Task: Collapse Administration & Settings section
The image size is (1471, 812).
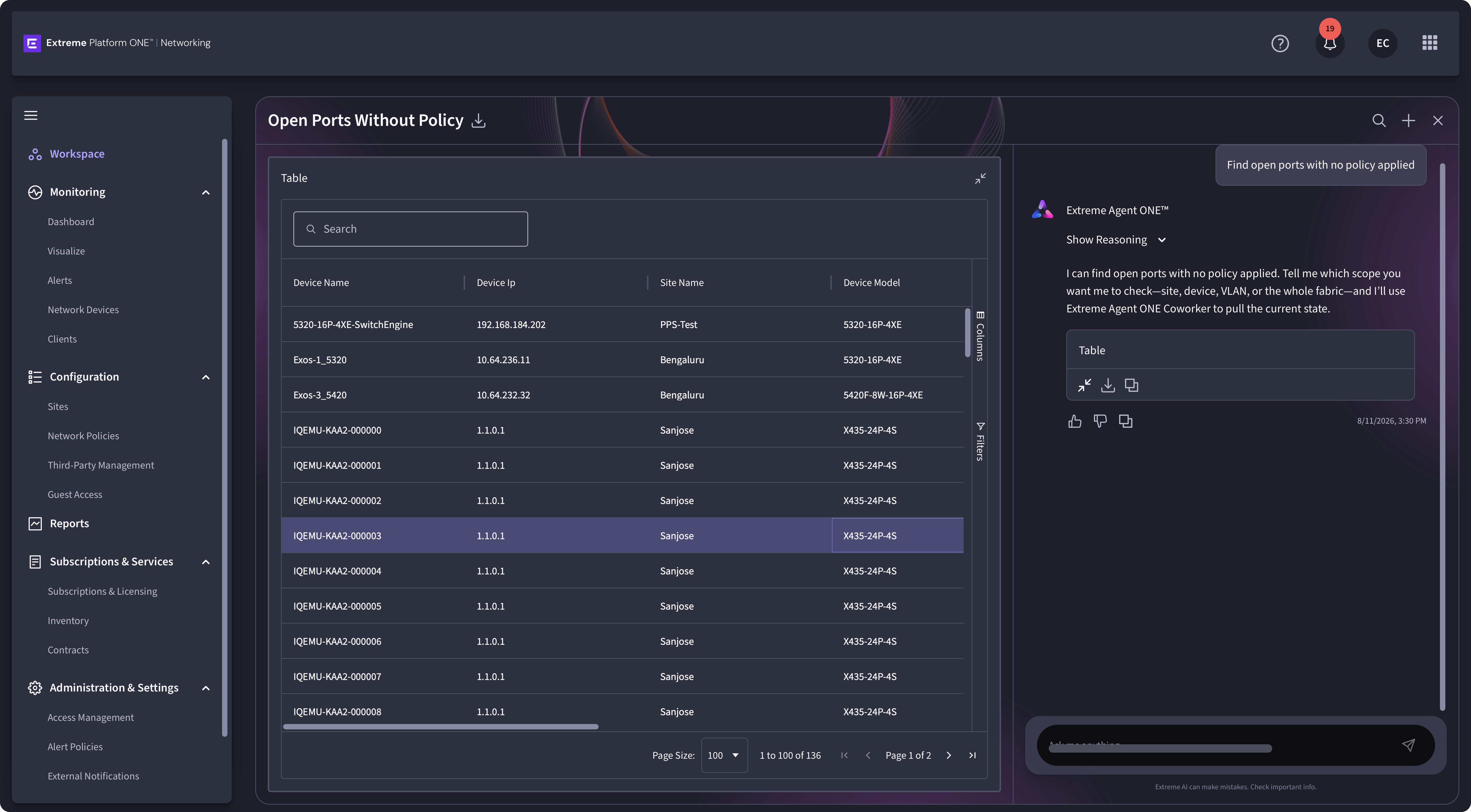Action: pos(206,688)
